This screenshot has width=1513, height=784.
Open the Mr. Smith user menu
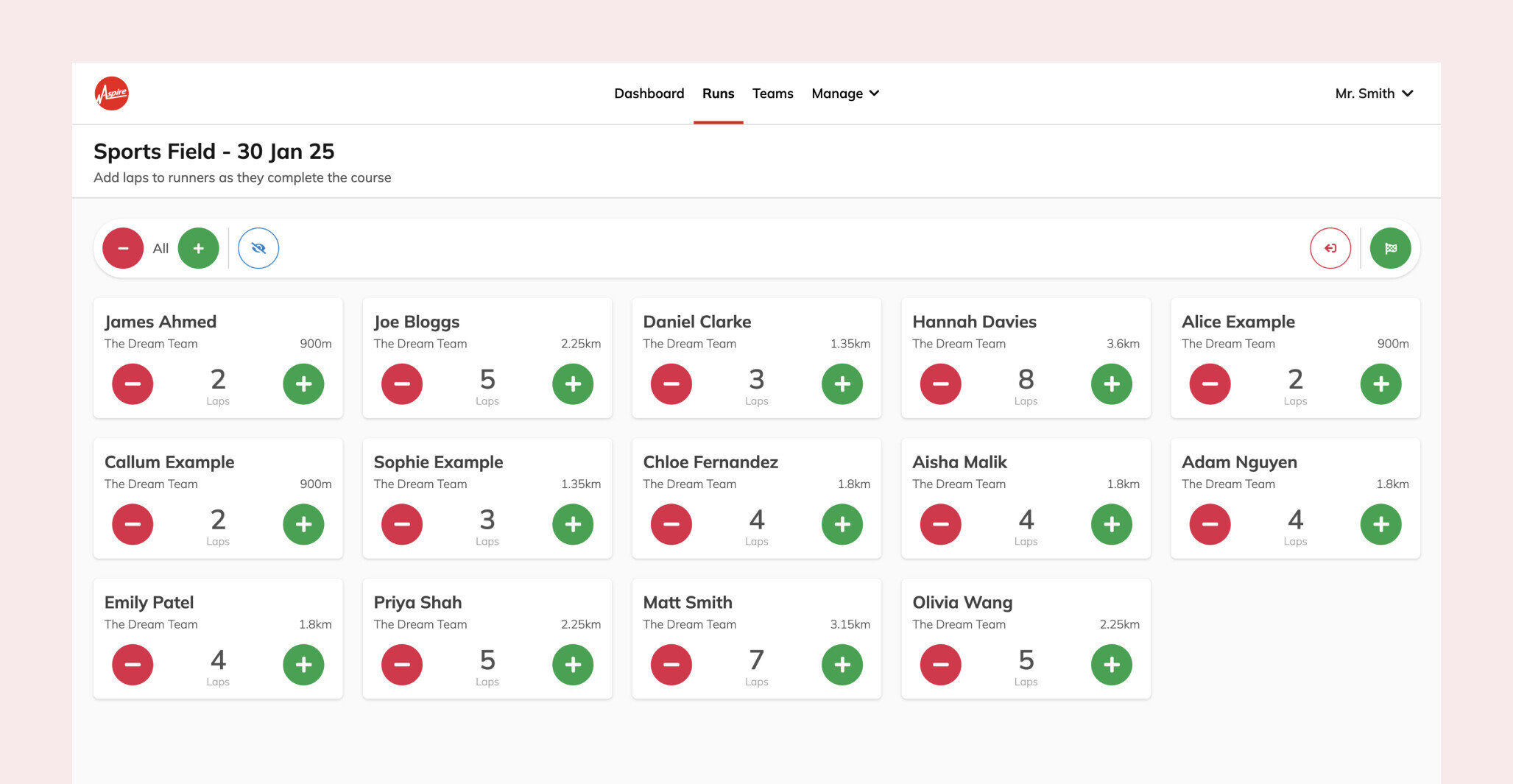point(1373,93)
